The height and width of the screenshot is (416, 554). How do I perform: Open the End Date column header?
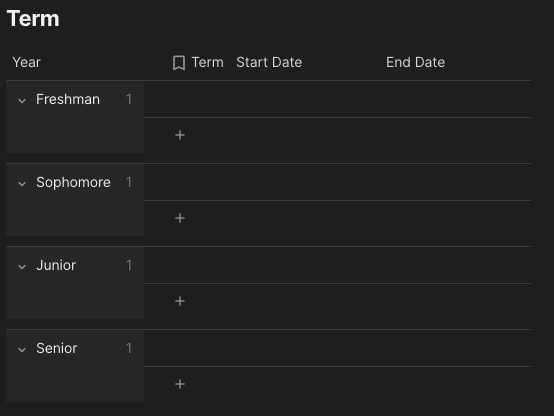416,62
